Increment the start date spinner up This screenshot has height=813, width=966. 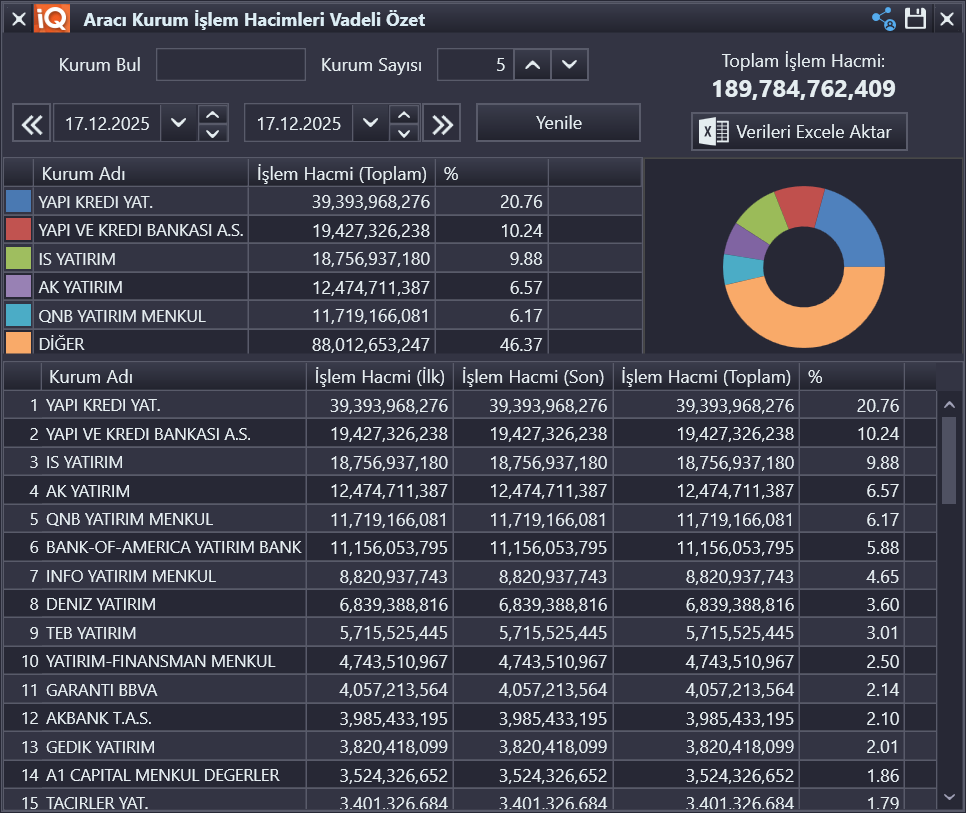point(213,115)
